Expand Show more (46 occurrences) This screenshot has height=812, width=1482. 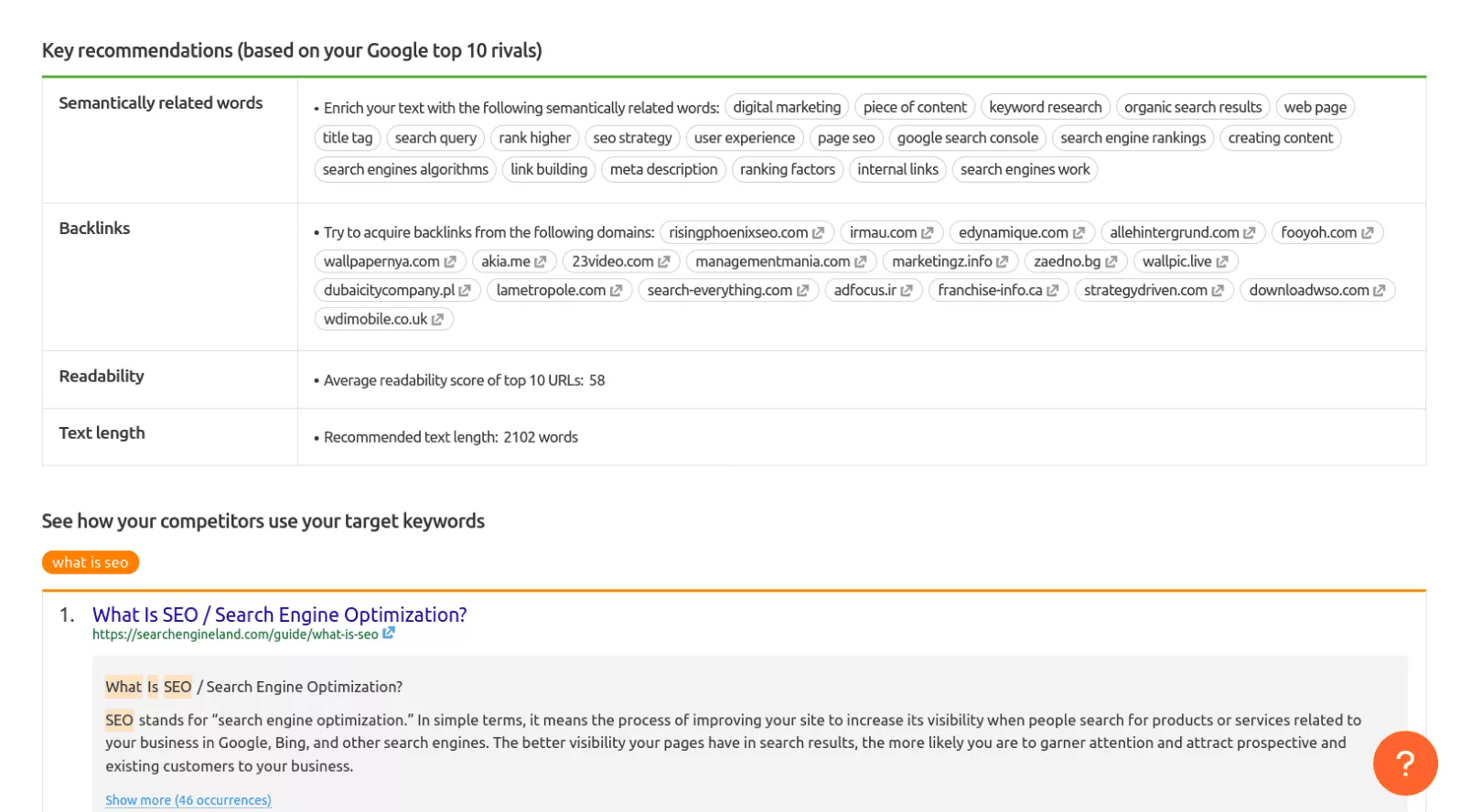188,800
